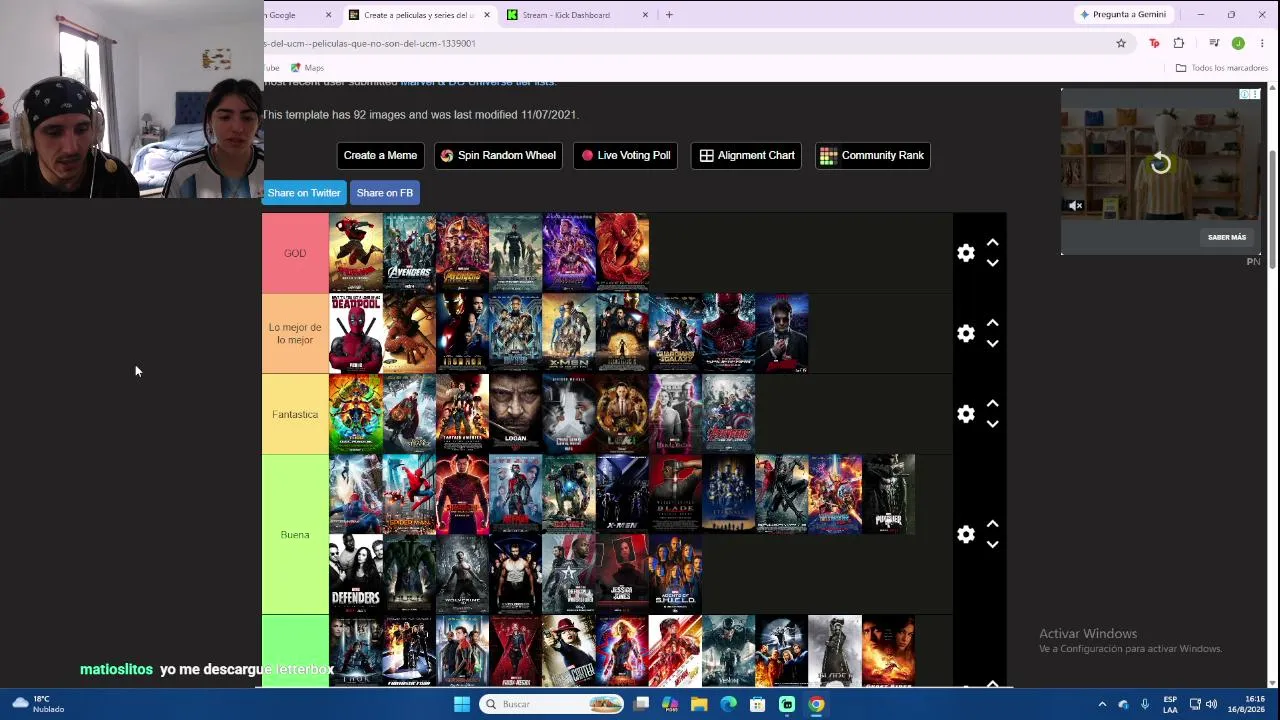
Task: Open the Community Rank page
Action: pos(873,155)
